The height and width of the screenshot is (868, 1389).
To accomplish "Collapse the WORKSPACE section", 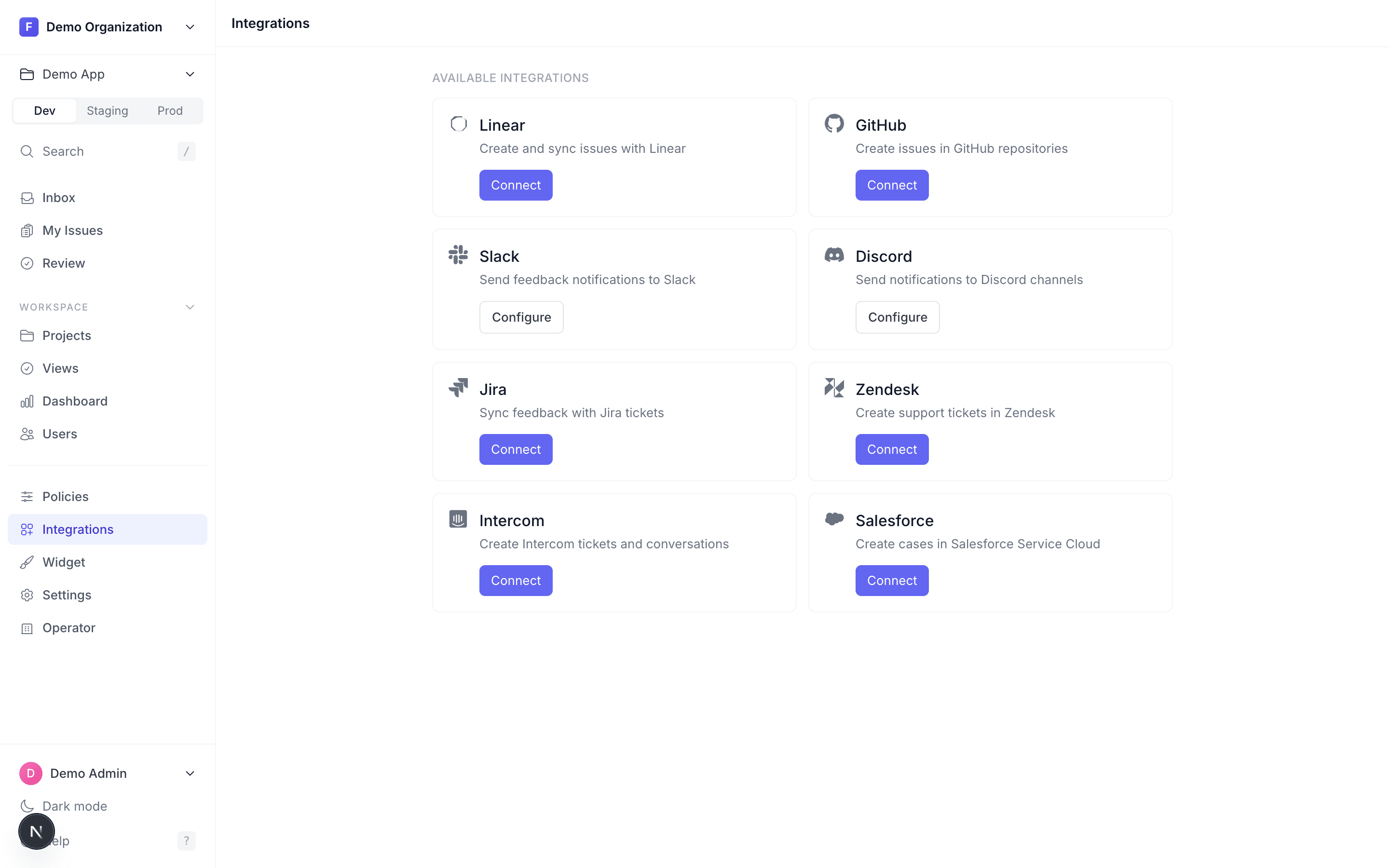I will (x=190, y=307).
